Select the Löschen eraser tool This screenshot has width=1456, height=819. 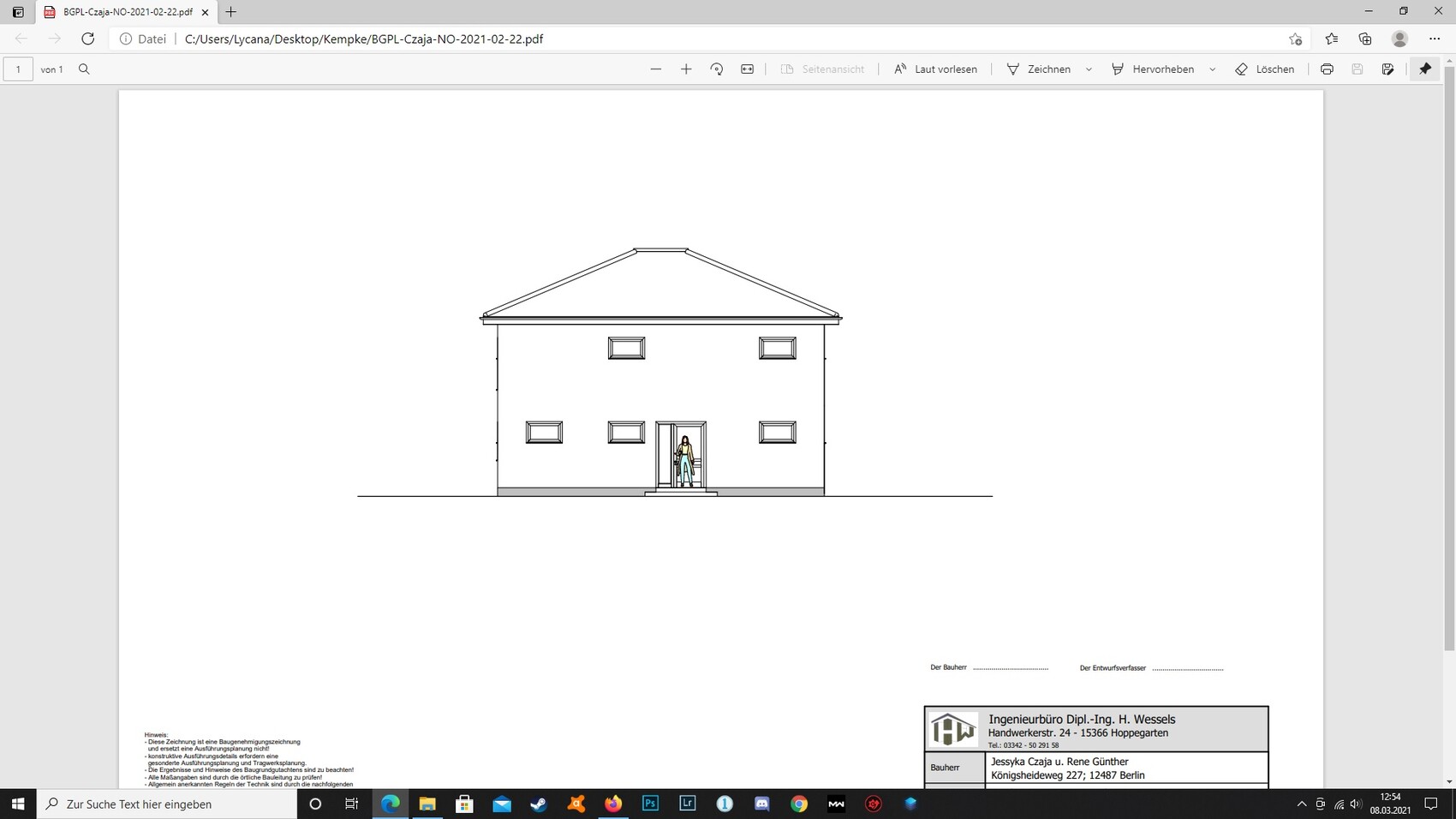tap(1265, 69)
